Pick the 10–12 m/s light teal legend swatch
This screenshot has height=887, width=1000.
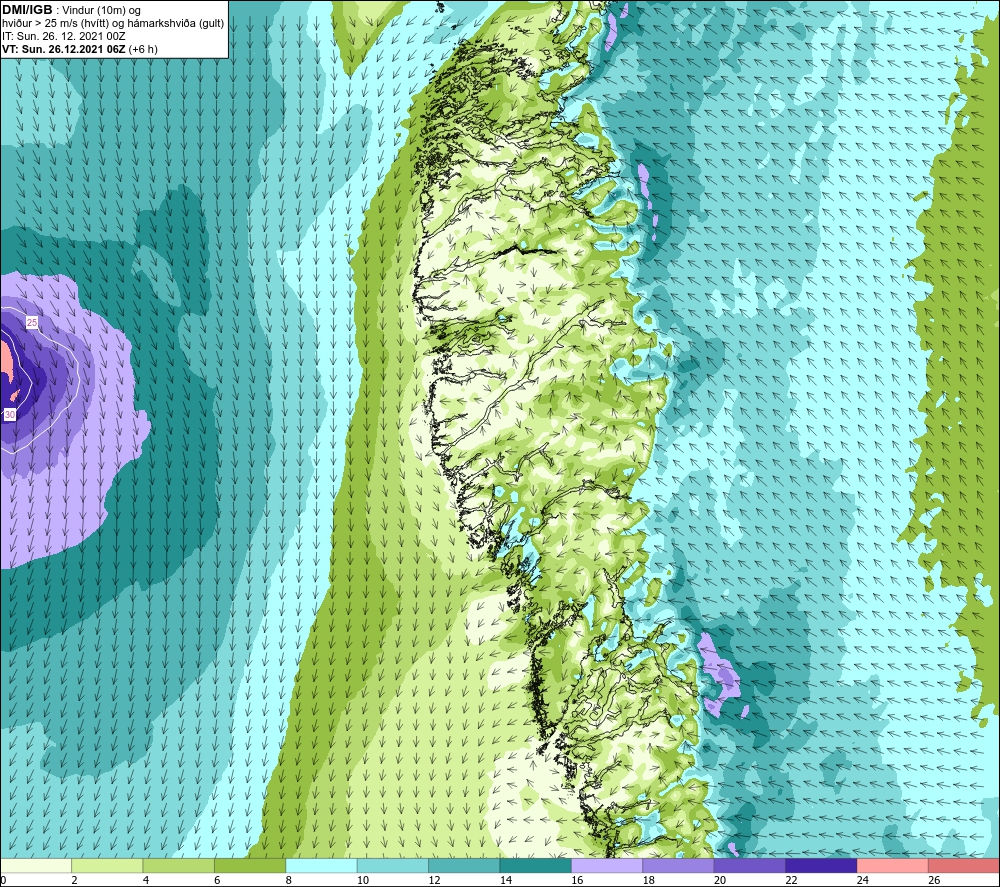tap(393, 865)
